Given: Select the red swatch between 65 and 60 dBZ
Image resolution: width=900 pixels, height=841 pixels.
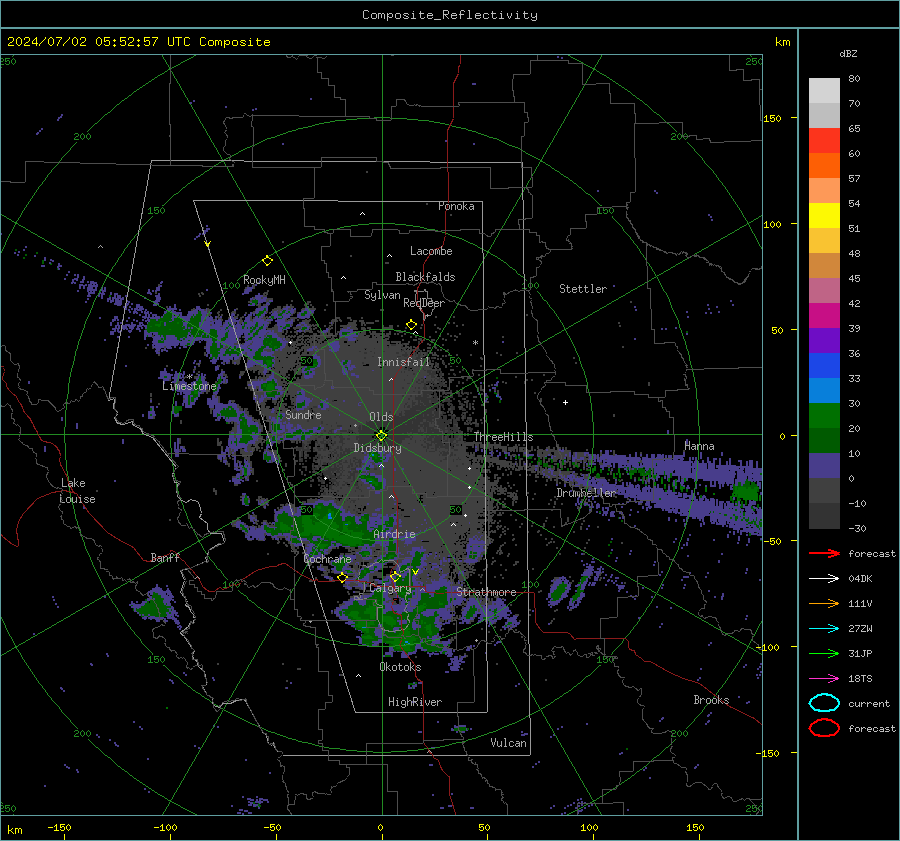Looking at the screenshot, I should pos(824,141).
